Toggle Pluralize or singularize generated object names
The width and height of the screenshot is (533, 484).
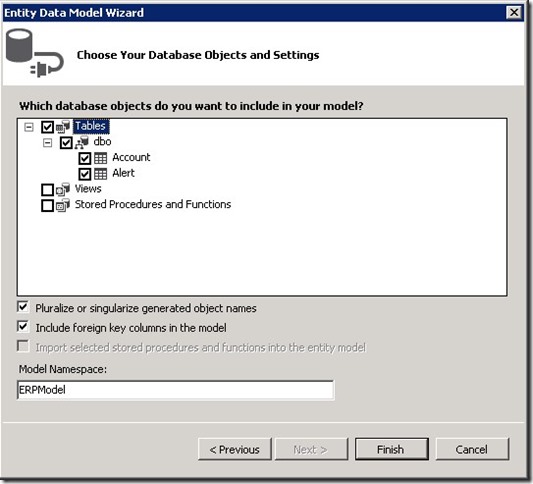click(23, 307)
